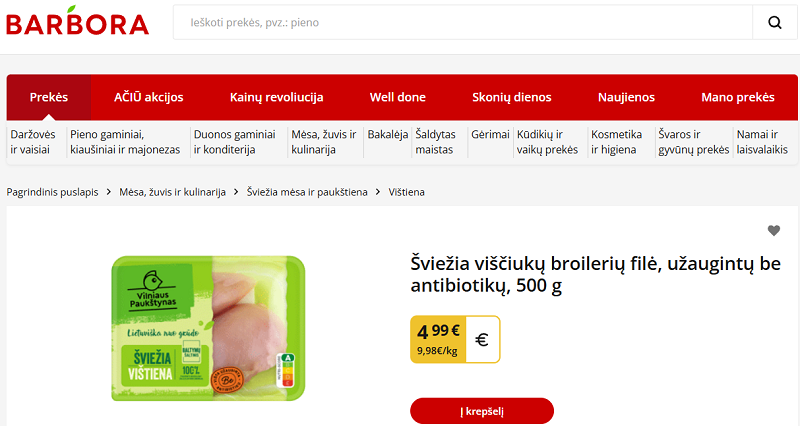Open Kosmetika ir higiena category
The image size is (800, 426).
coord(616,142)
